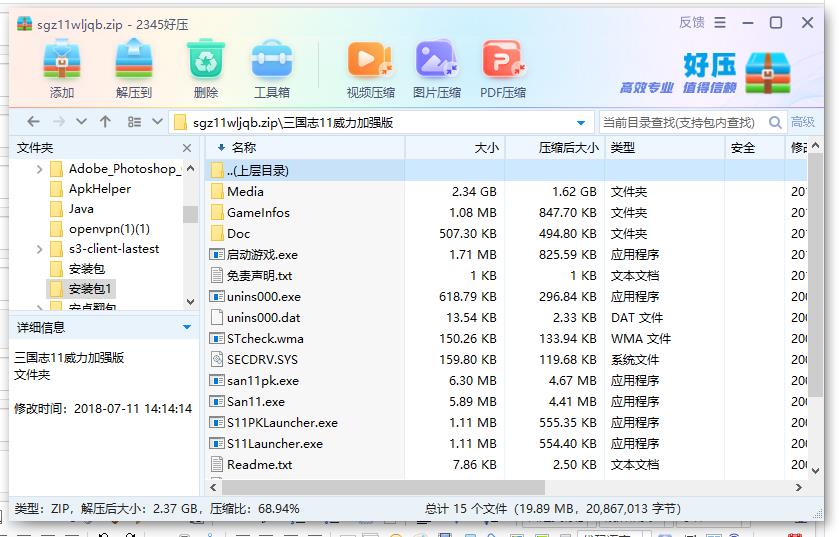This screenshot has width=839, height=537.
Task: Click folder tree scroll-down arrow
Action: [x=190, y=302]
